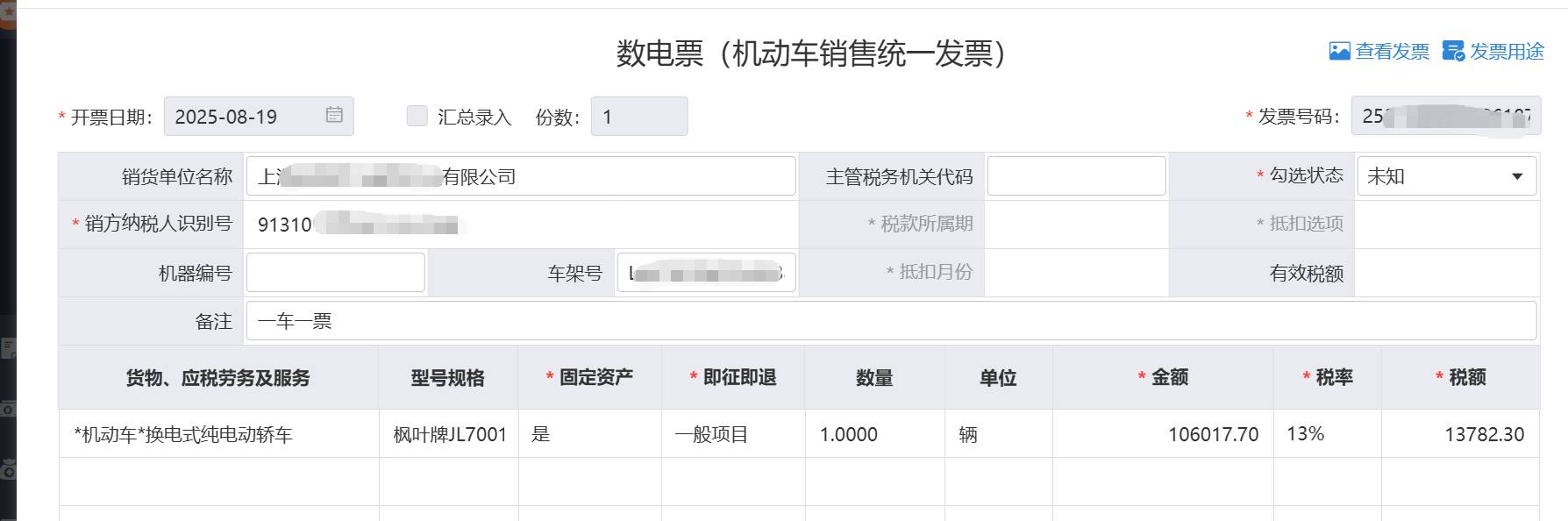This screenshot has height=521, width=1568.
Task: Click the 查看发票 picture icon
Action: click(x=1339, y=52)
